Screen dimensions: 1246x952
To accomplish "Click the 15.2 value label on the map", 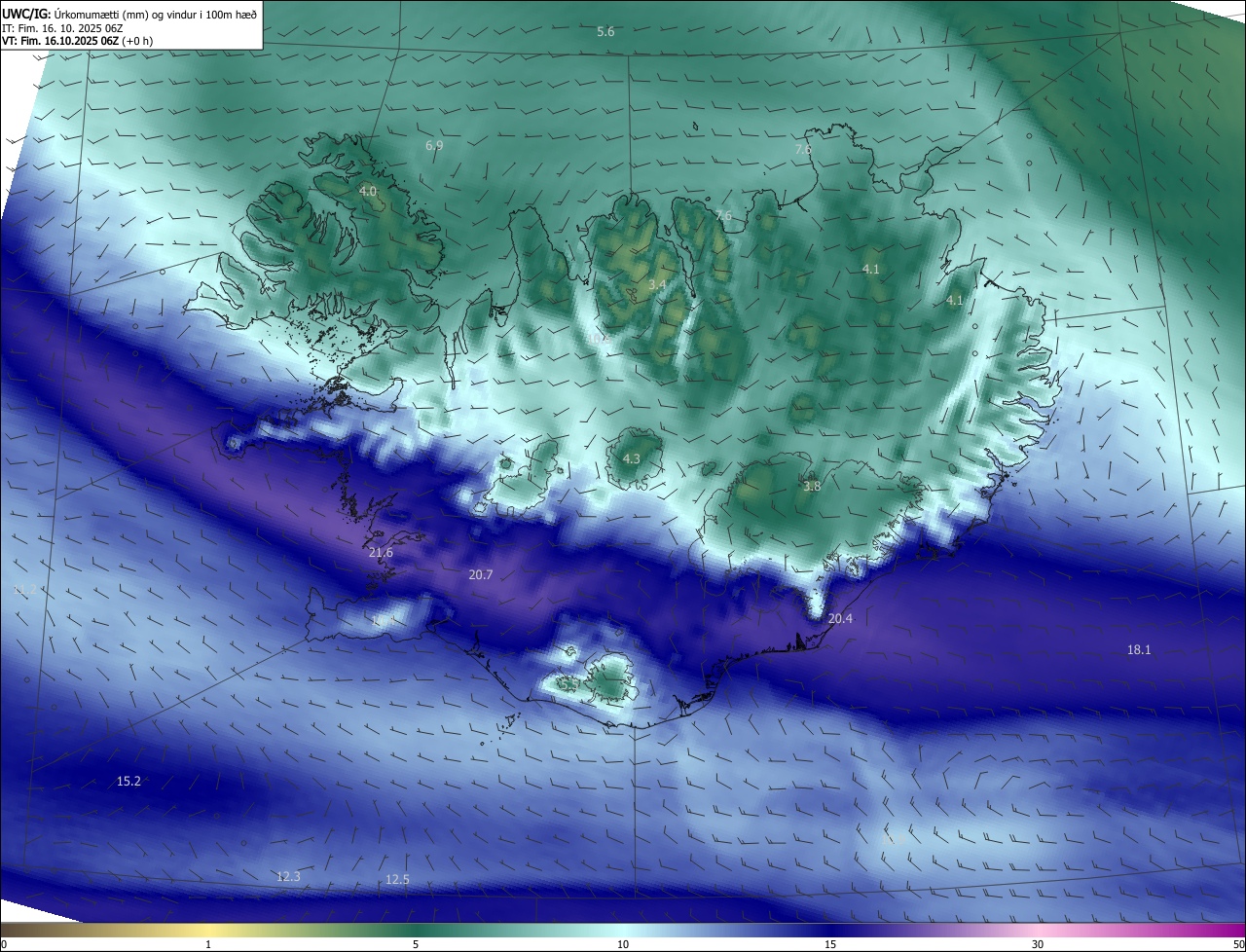I will pyautogui.click(x=128, y=782).
